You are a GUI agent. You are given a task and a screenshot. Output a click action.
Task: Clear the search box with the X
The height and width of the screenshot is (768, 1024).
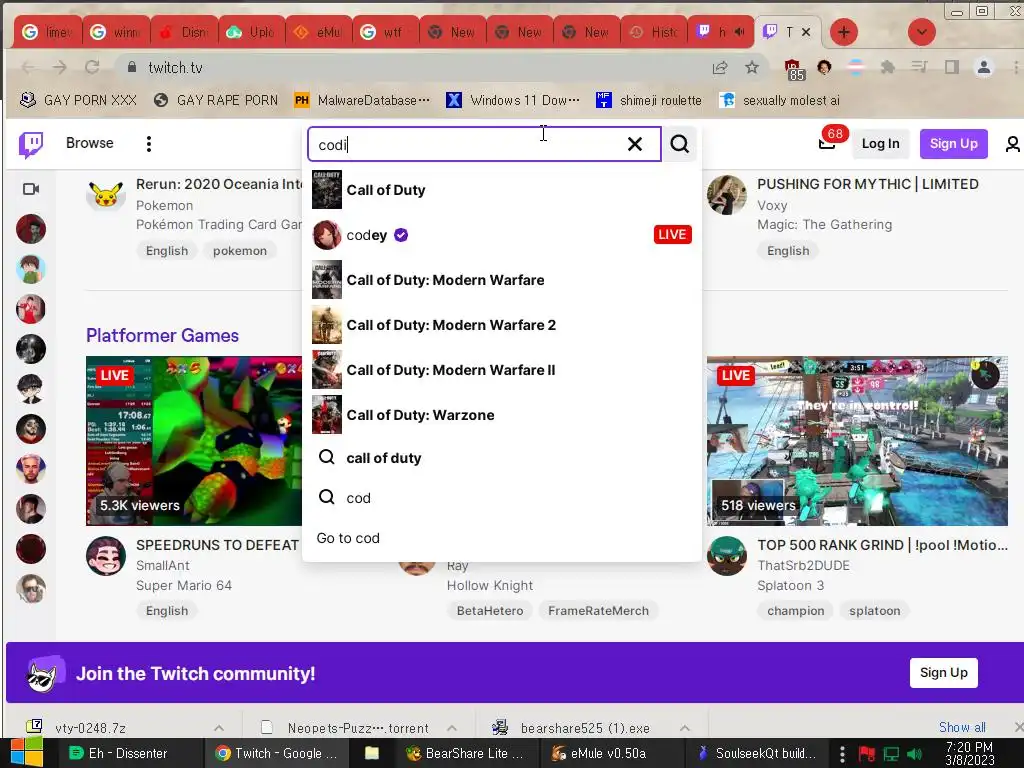pyautogui.click(x=634, y=144)
